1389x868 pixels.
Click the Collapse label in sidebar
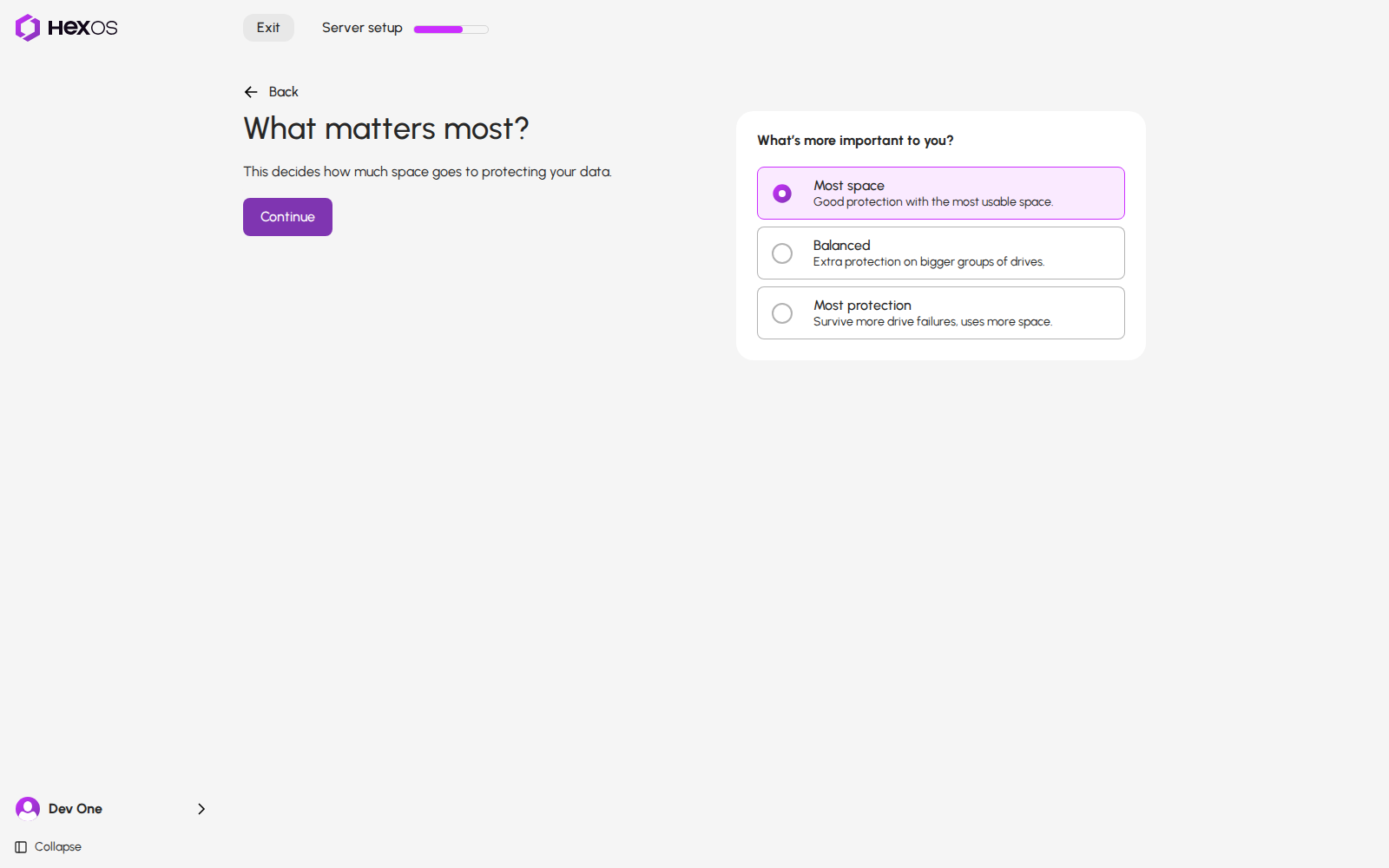(x=58, y=847)
